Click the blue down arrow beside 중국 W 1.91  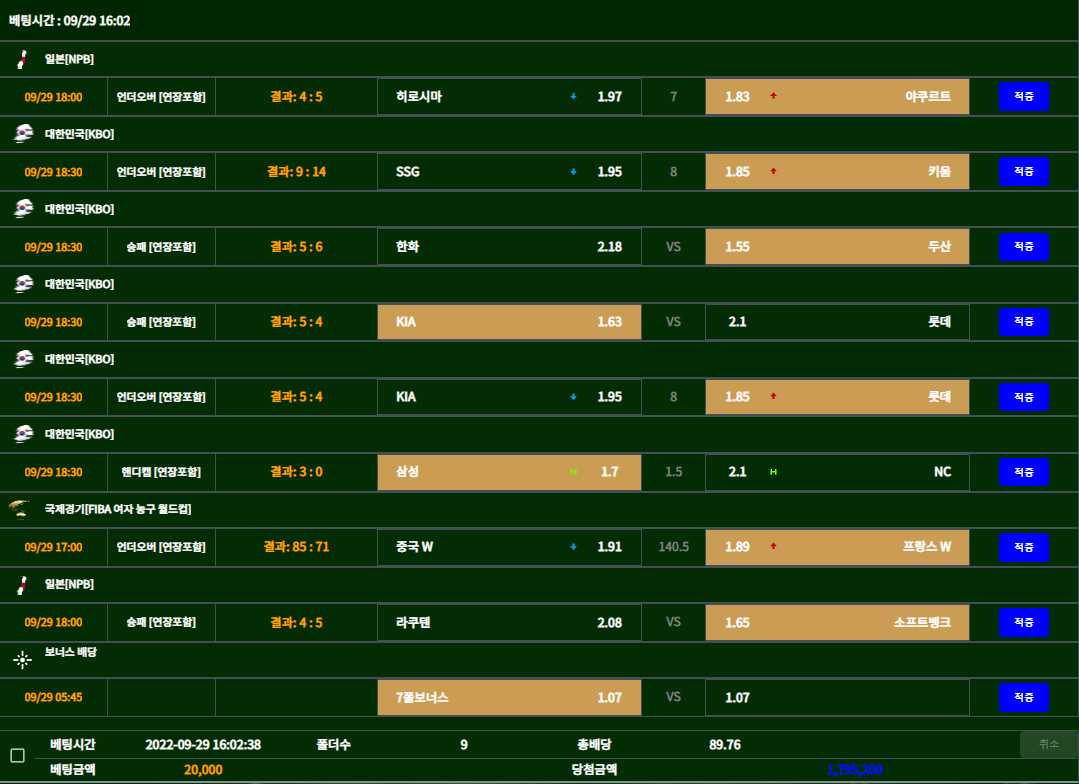[x=573, y=547]
